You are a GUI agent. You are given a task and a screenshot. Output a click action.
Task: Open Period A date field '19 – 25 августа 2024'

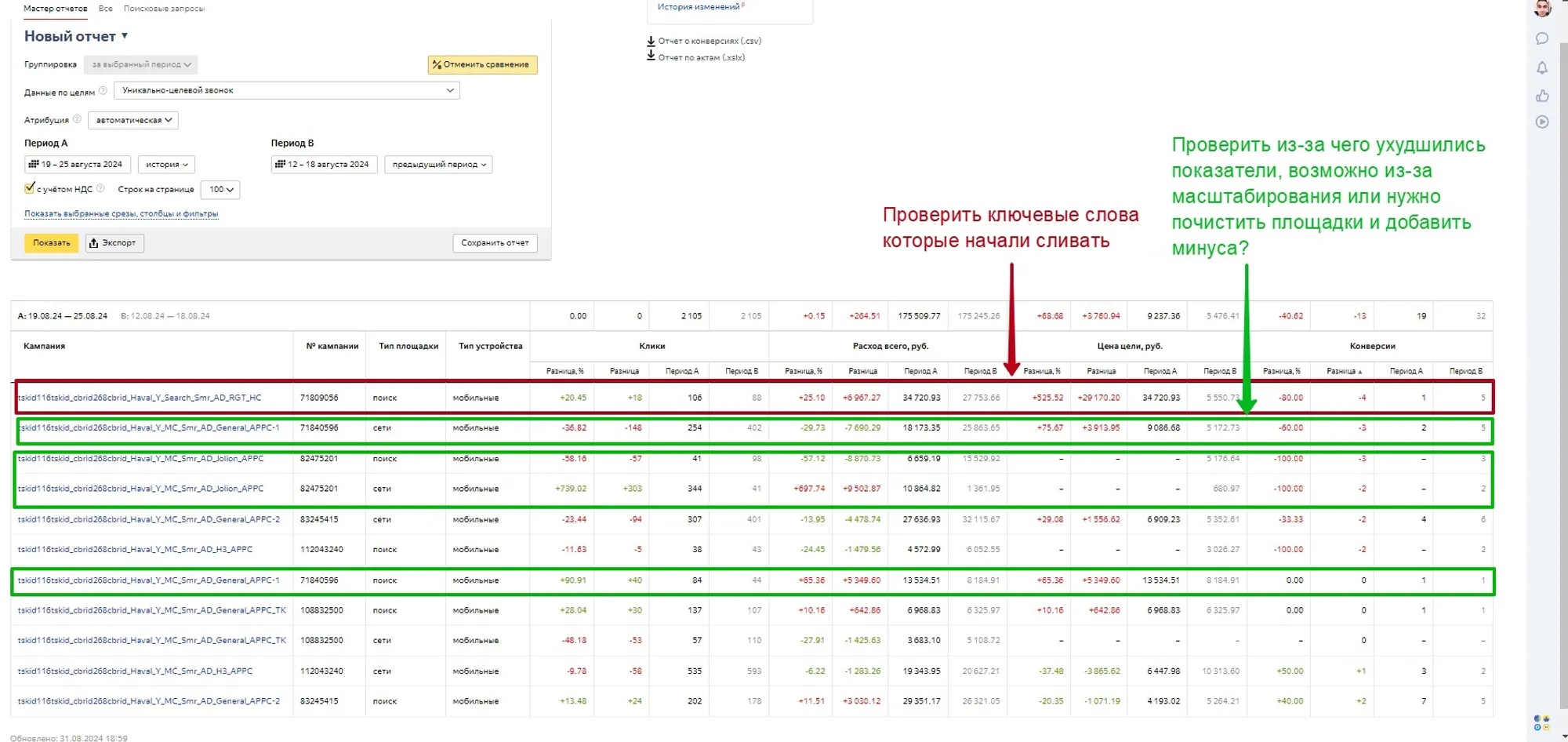[x=77, y=165]
